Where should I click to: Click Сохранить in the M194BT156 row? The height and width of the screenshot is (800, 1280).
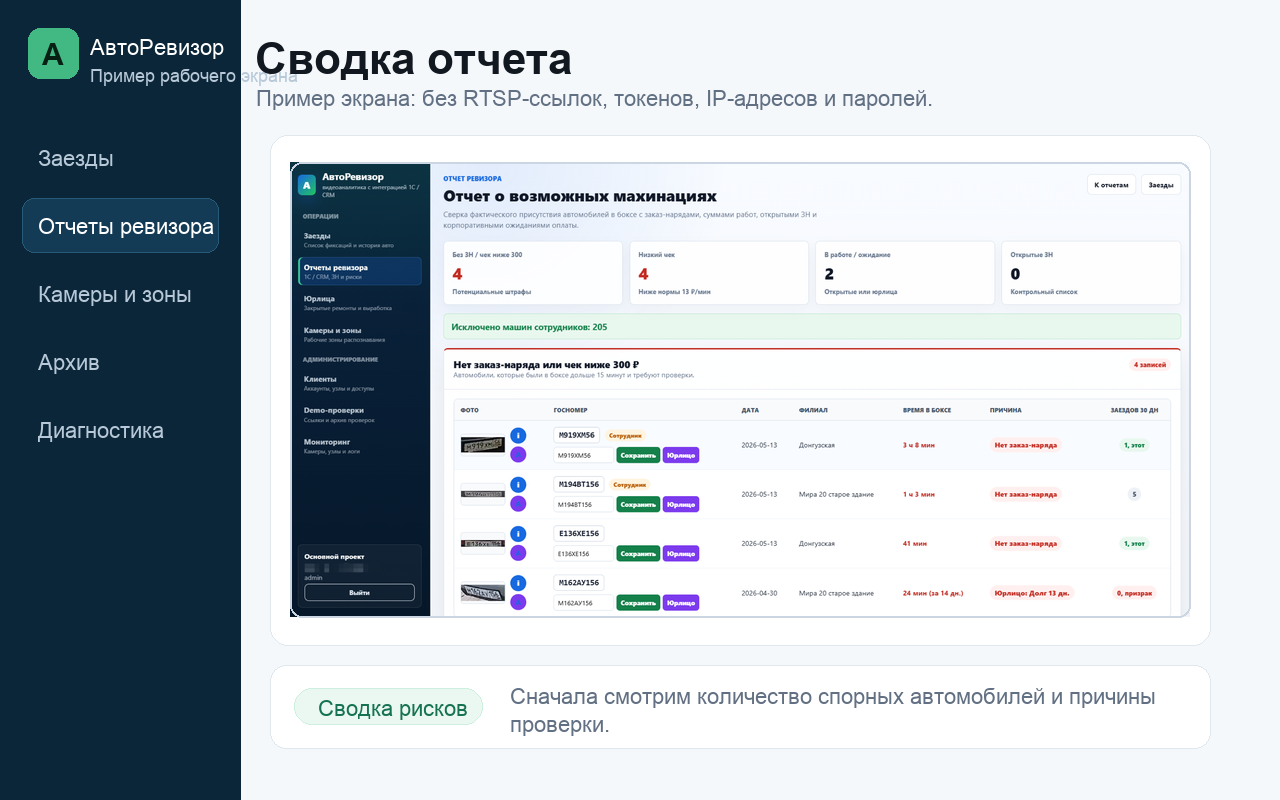tap(638, 504)
